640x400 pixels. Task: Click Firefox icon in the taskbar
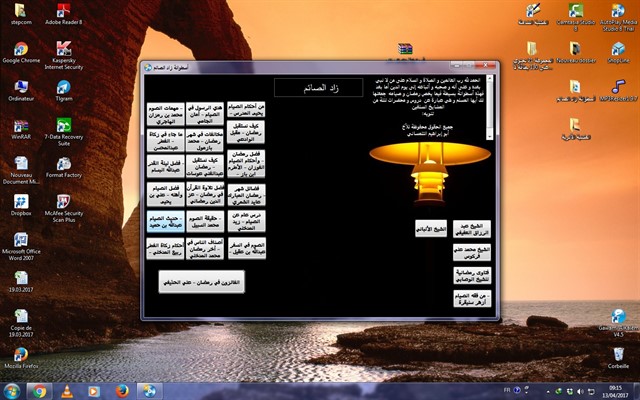(121, 391)
